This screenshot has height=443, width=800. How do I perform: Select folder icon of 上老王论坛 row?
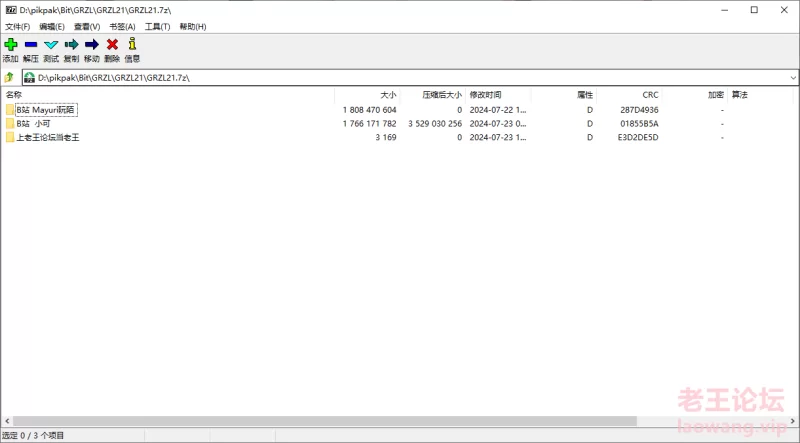(10, 137)
